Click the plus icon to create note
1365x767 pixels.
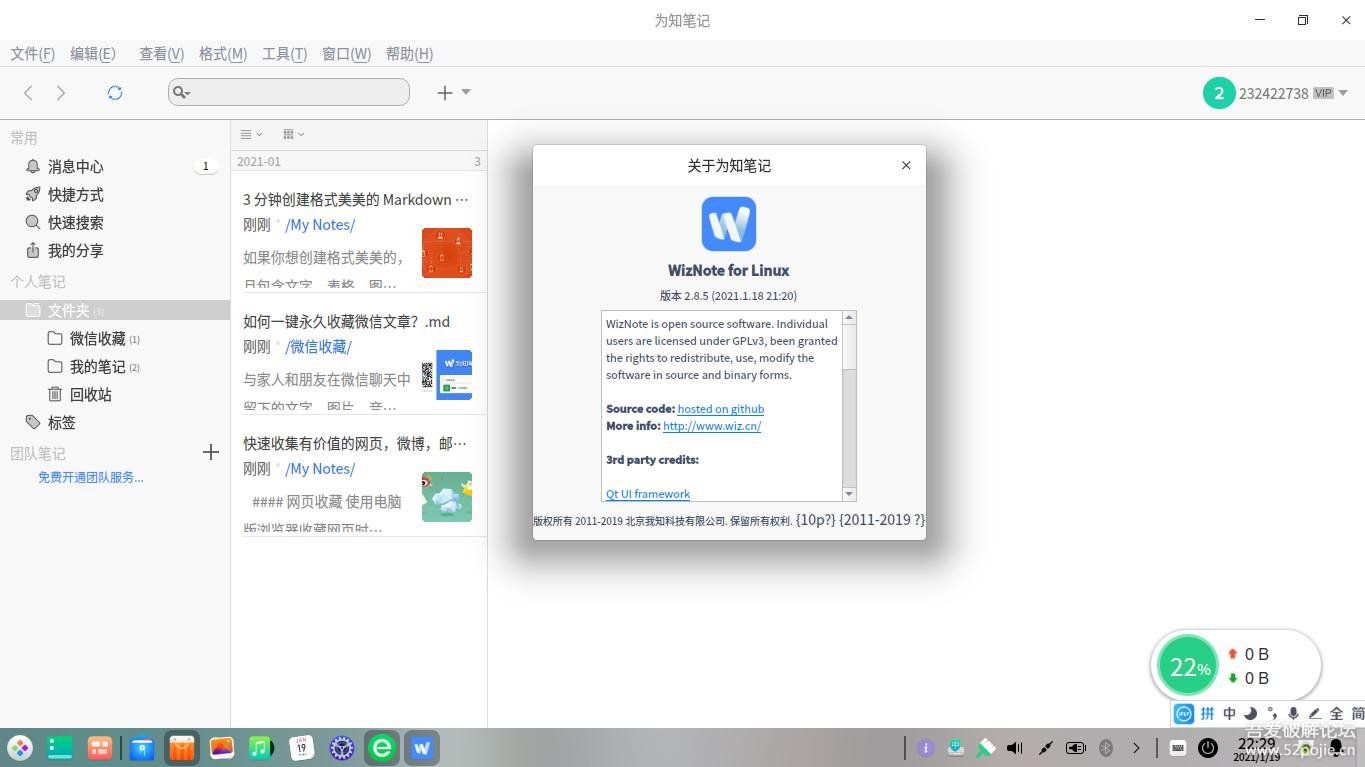pyautogui.click(x=445, y=92)
